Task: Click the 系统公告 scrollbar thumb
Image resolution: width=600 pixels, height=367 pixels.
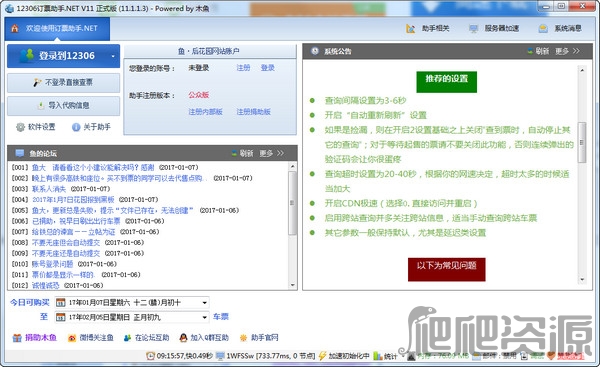Action: (582, 142)
